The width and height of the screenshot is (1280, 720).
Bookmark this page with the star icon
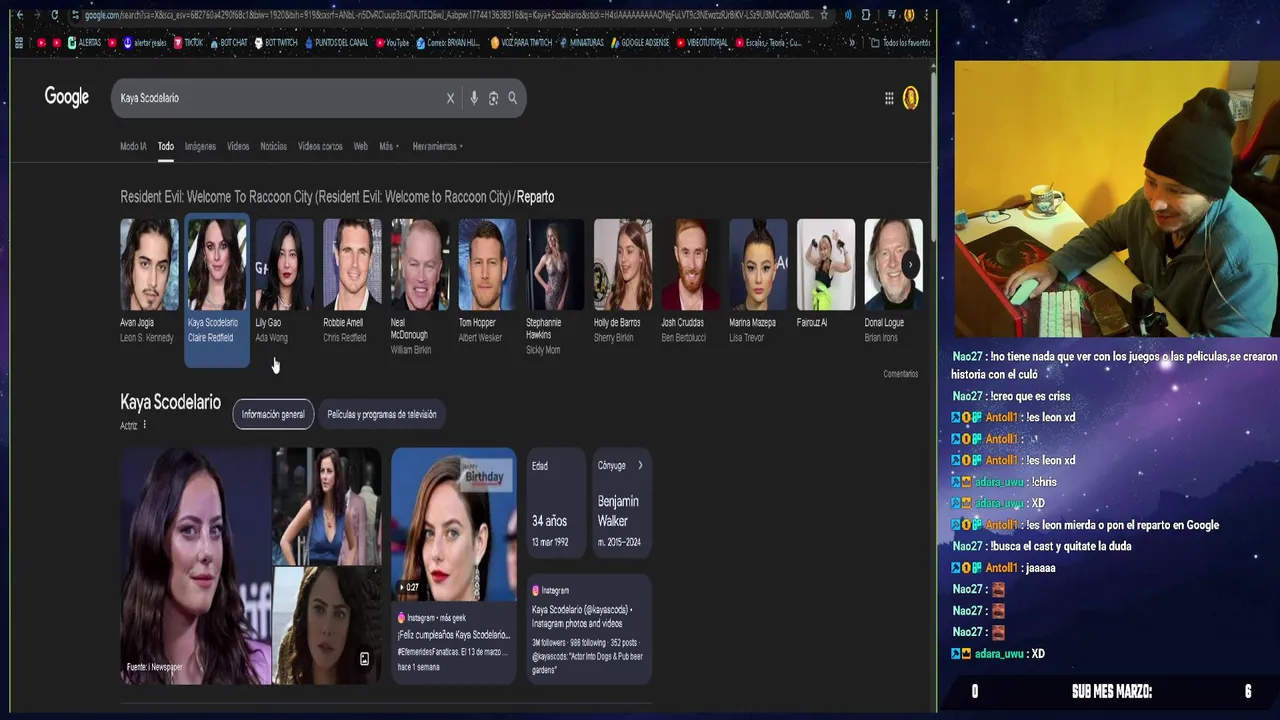[824, 15]
